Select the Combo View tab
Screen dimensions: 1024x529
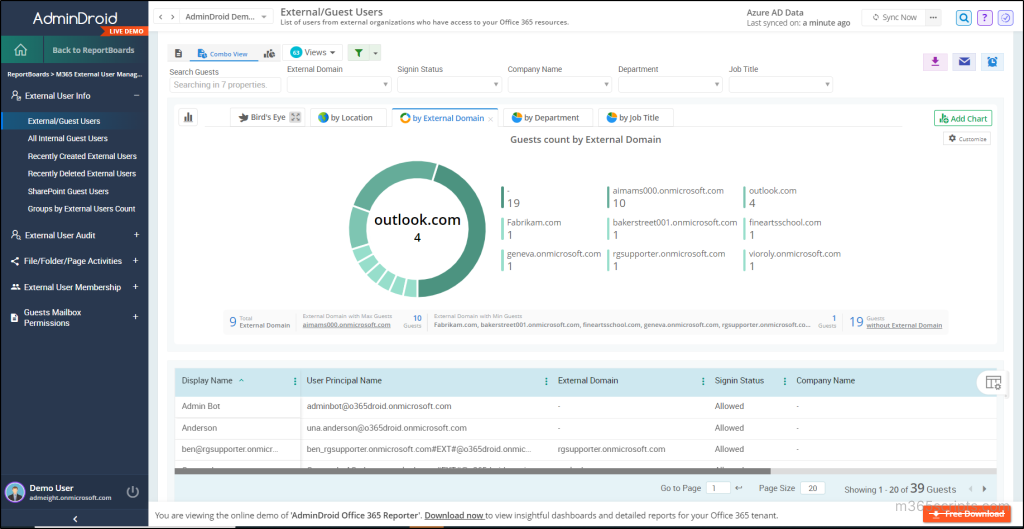click(223, 54)
